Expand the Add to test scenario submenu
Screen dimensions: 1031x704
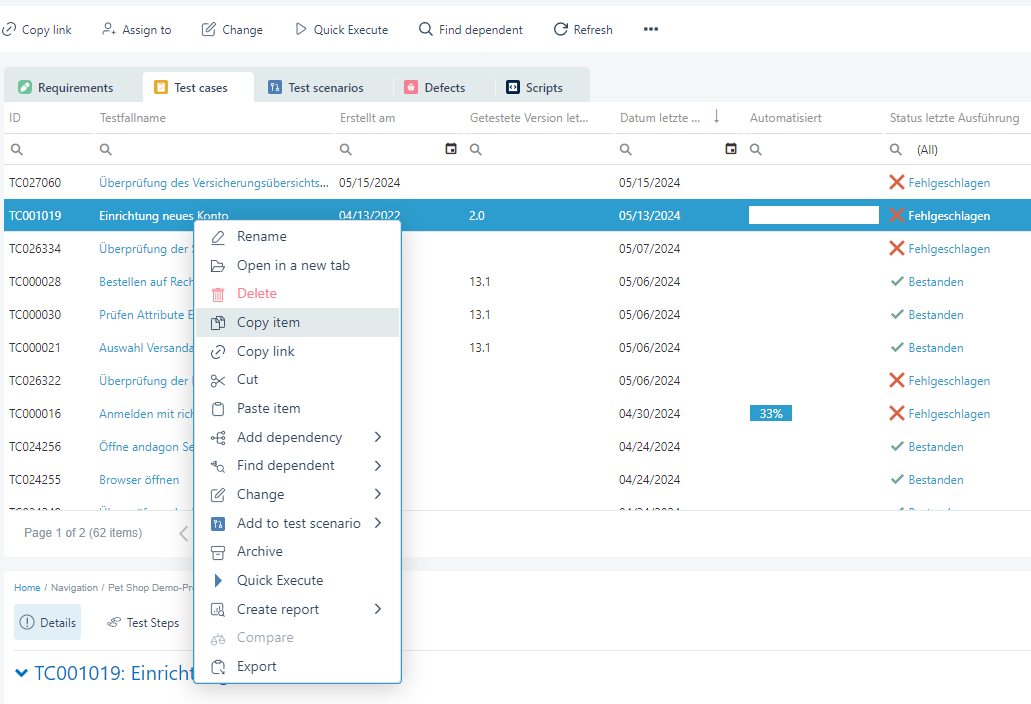[378, 523]
